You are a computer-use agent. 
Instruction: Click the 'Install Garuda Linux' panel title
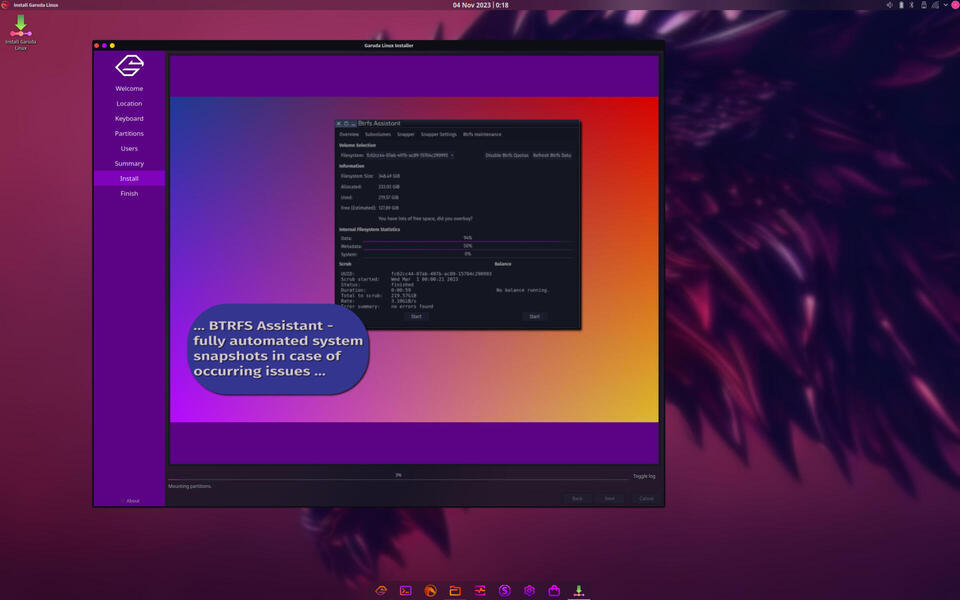click(x=36, y=5)
